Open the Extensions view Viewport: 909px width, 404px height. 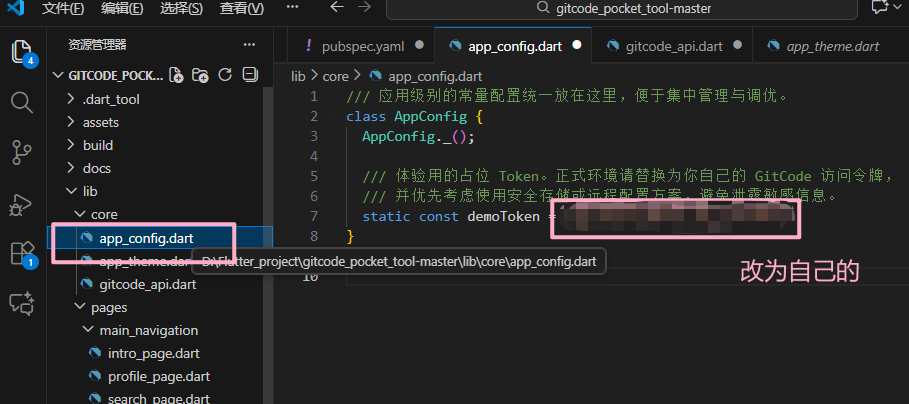click(x=21, y=253)
